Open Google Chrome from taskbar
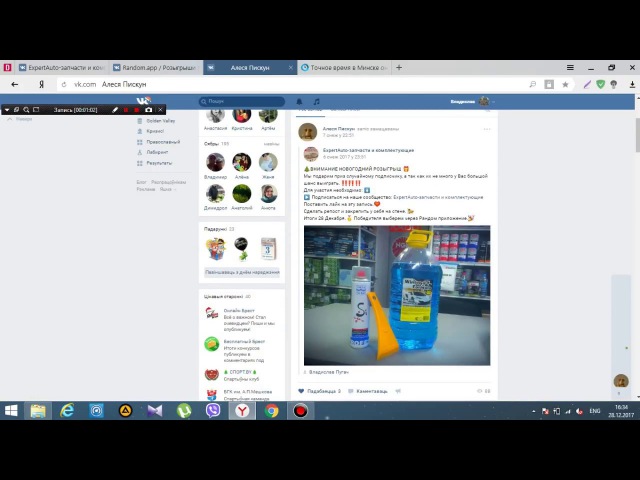The height and width of the screenshot is (480, 640). (x=271, y=411)
